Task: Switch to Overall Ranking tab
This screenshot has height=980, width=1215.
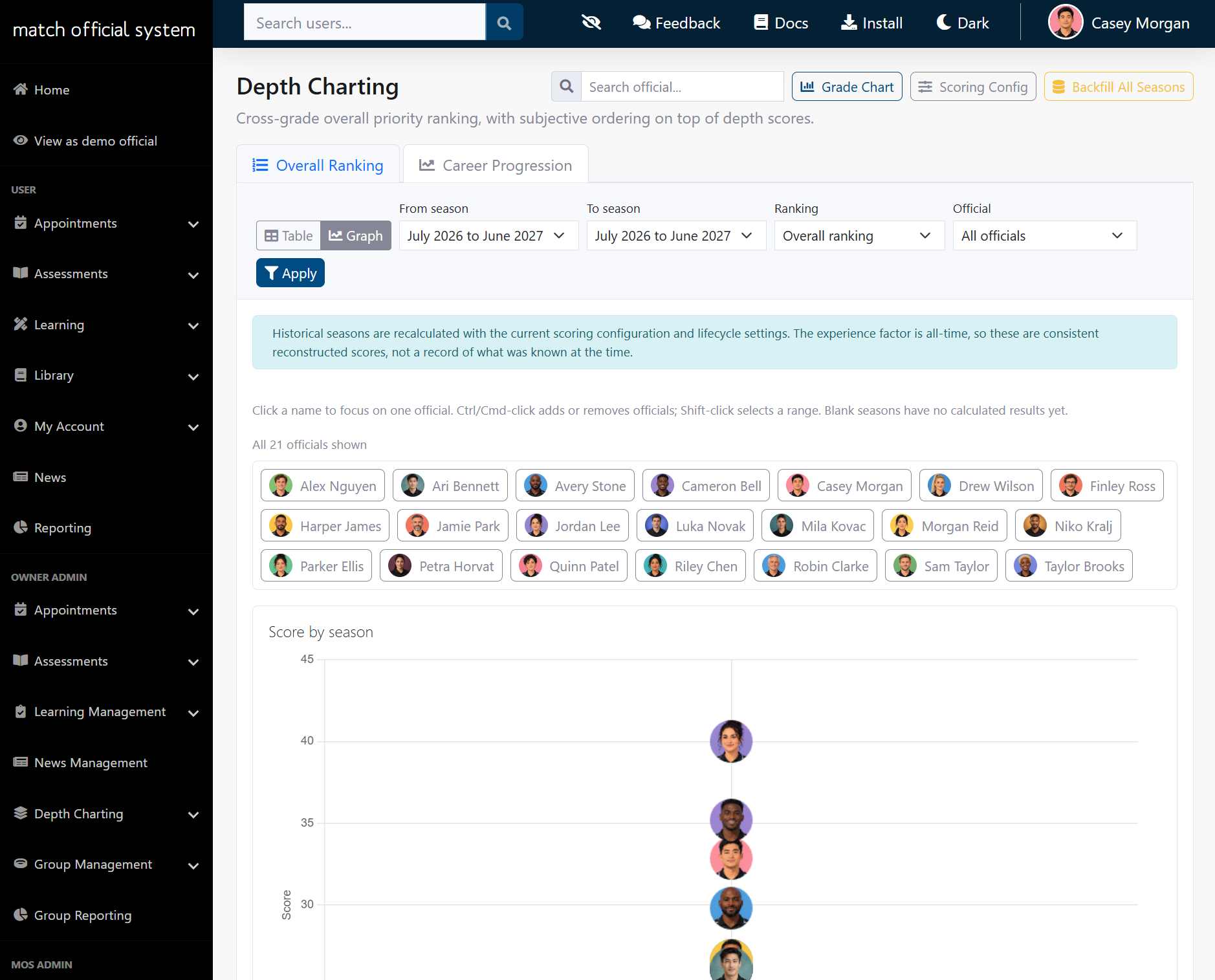Action: click(x=318, y=165)
